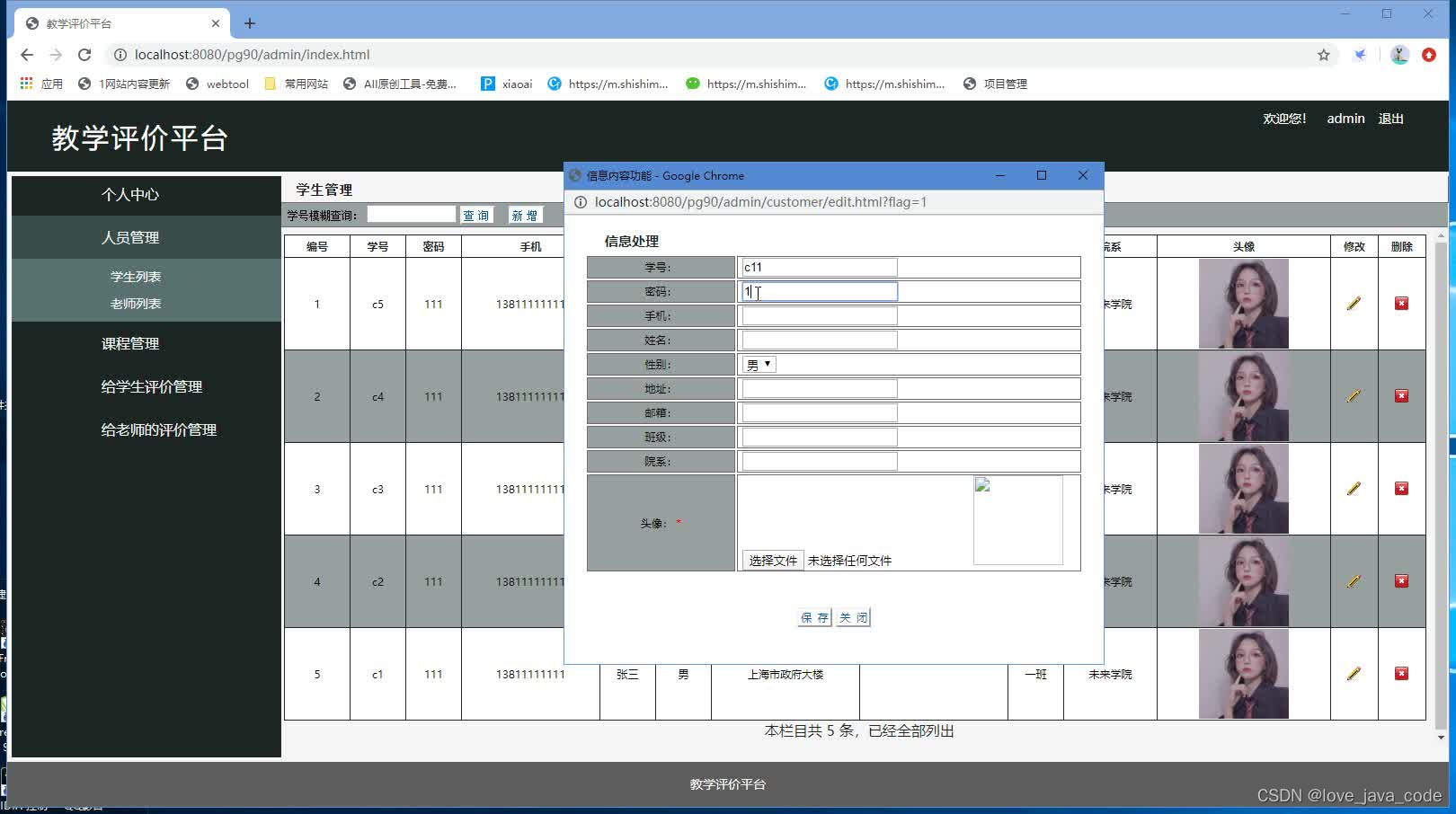Click the browser back arrow
1456x814 pixels.
(x=26, y=54)
